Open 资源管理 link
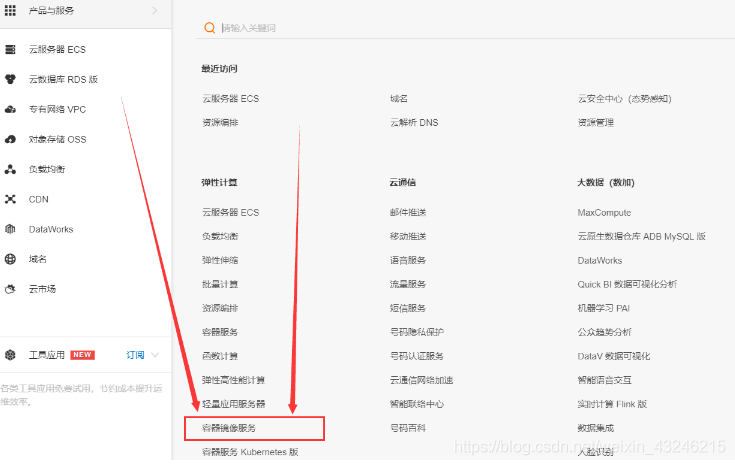The width and height of the screenshot is (735, 465). click(596, 122)
